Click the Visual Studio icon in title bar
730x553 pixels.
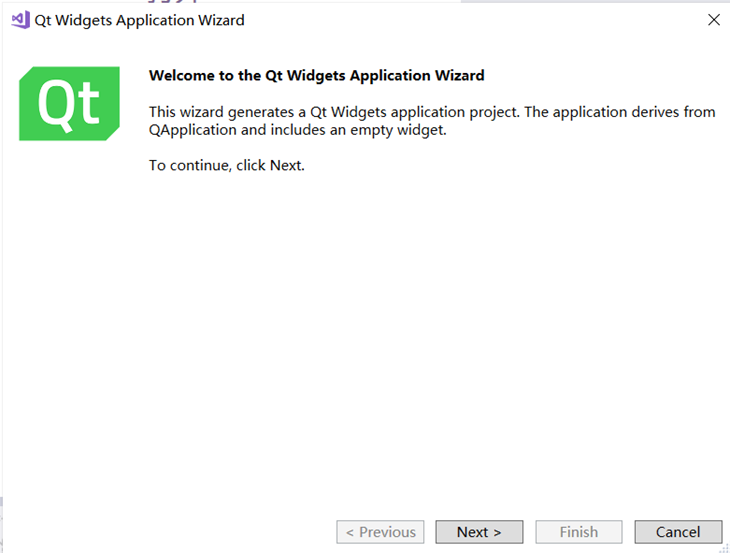coord(20,20)
